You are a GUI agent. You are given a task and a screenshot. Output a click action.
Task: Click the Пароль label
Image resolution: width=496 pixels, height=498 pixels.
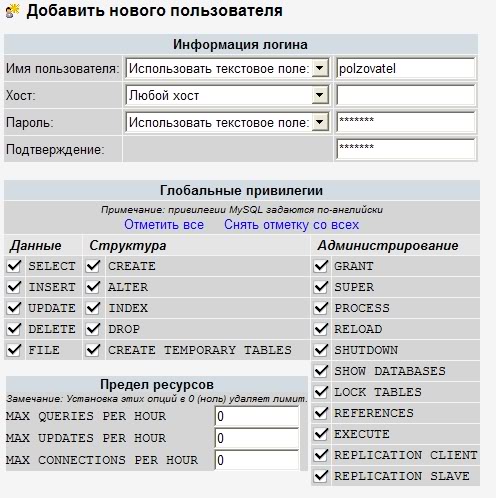(x=30, y=123)
